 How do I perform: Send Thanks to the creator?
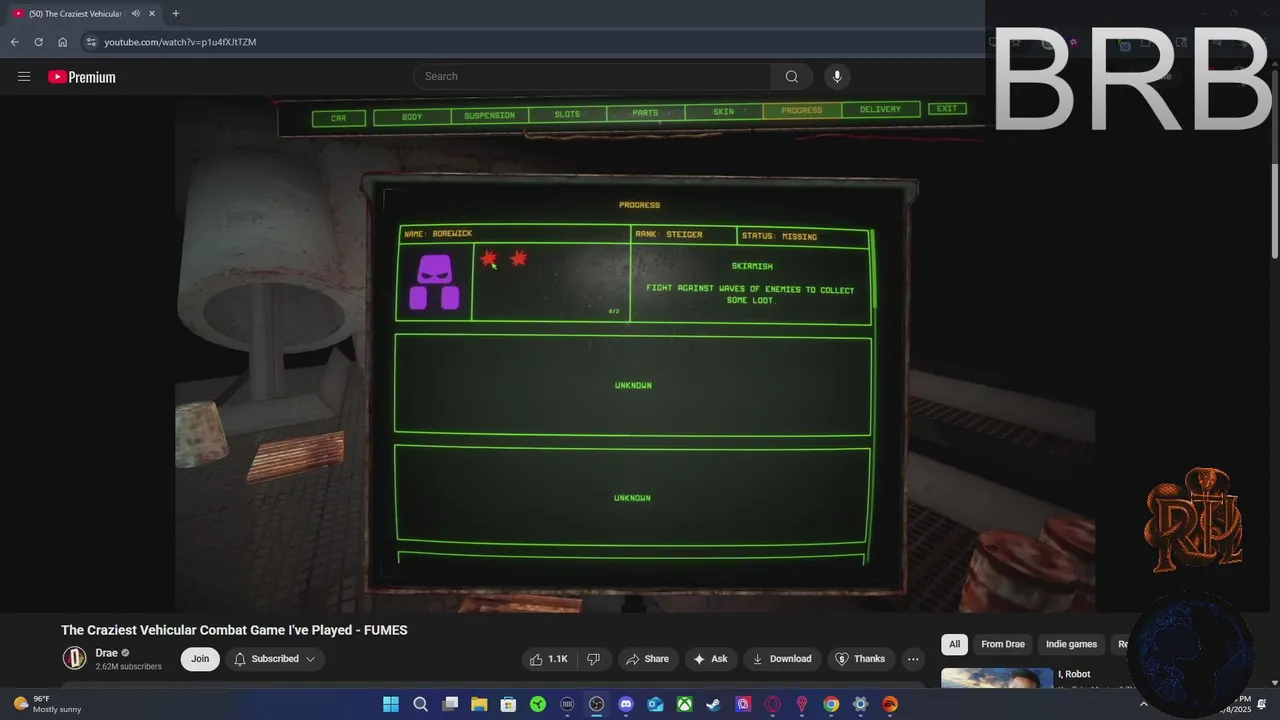[x=860, y=659]
